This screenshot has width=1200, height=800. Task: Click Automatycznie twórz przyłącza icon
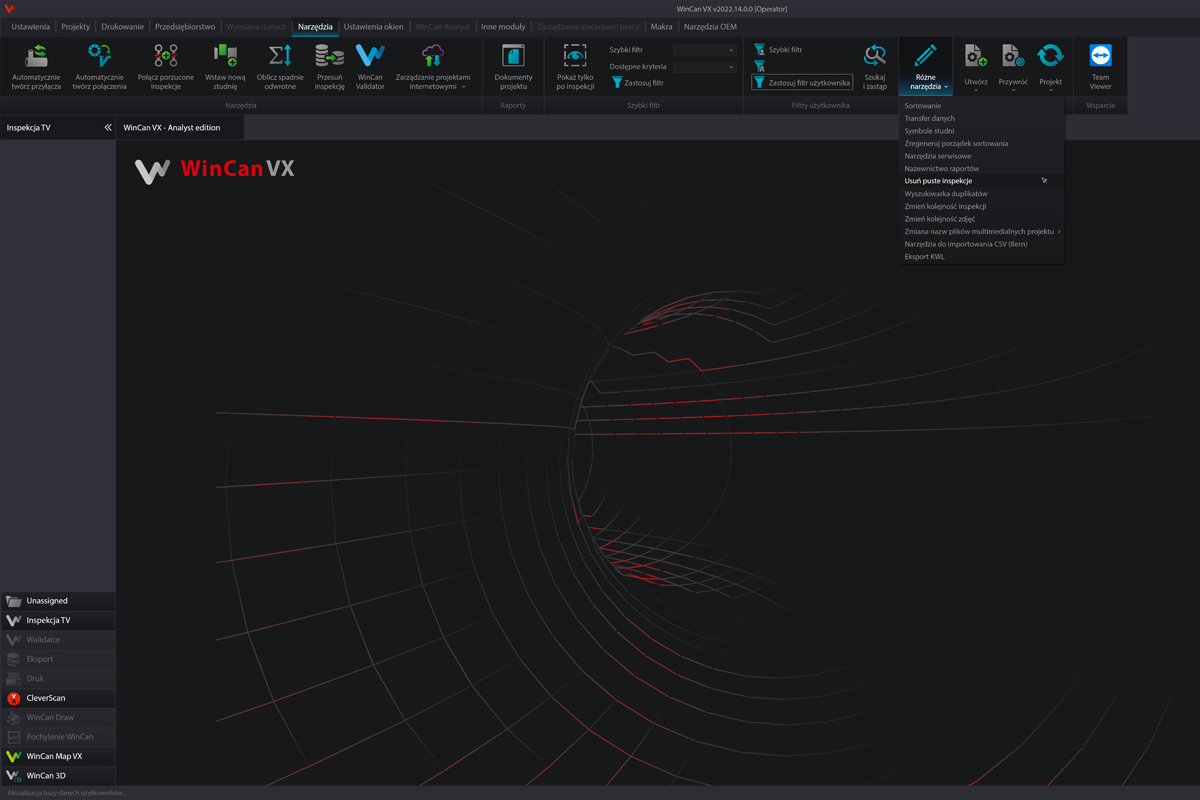coord(37,56)
